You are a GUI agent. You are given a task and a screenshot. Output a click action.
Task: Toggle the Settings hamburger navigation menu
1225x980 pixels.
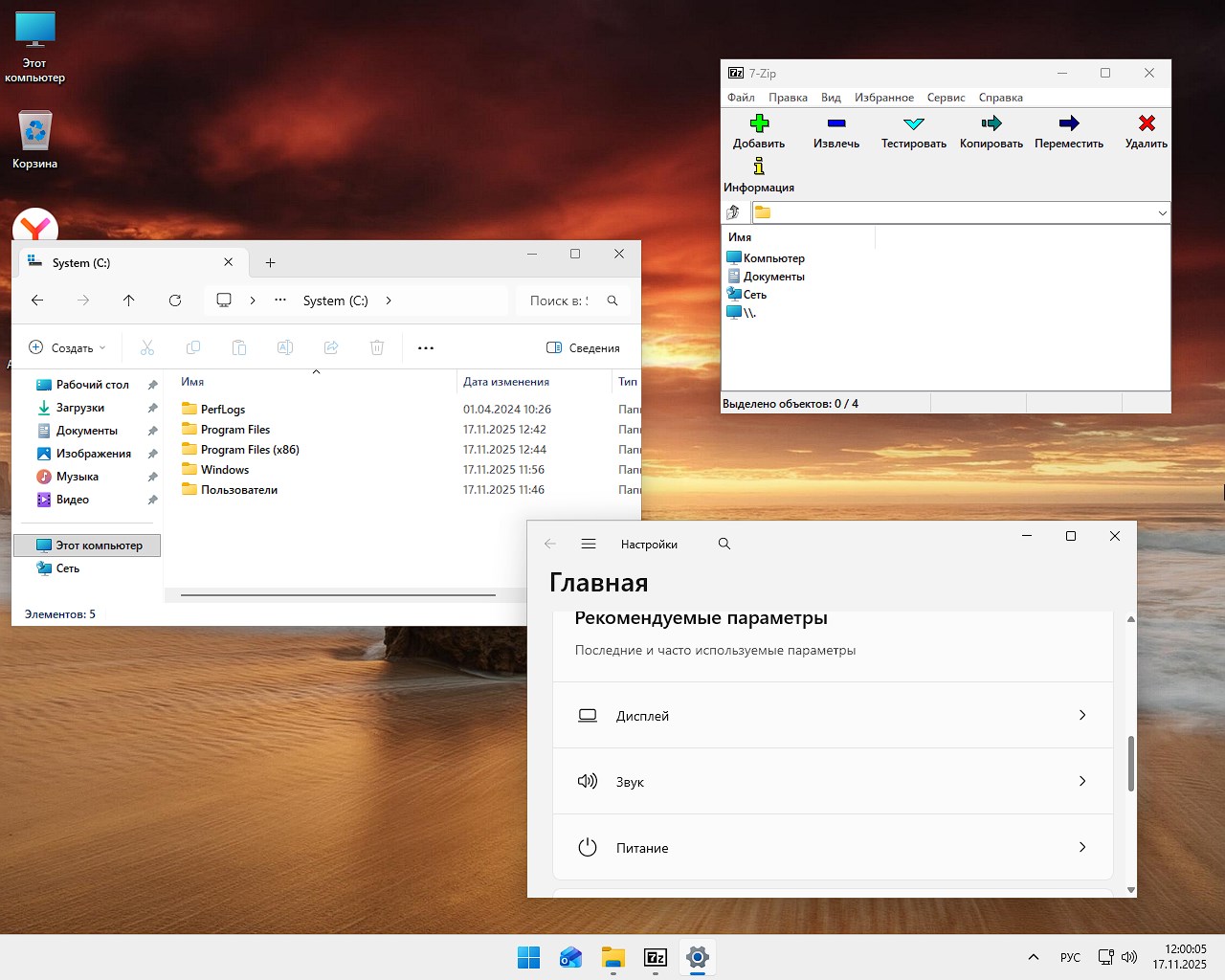pyautogui.click(x=589, y=544)
